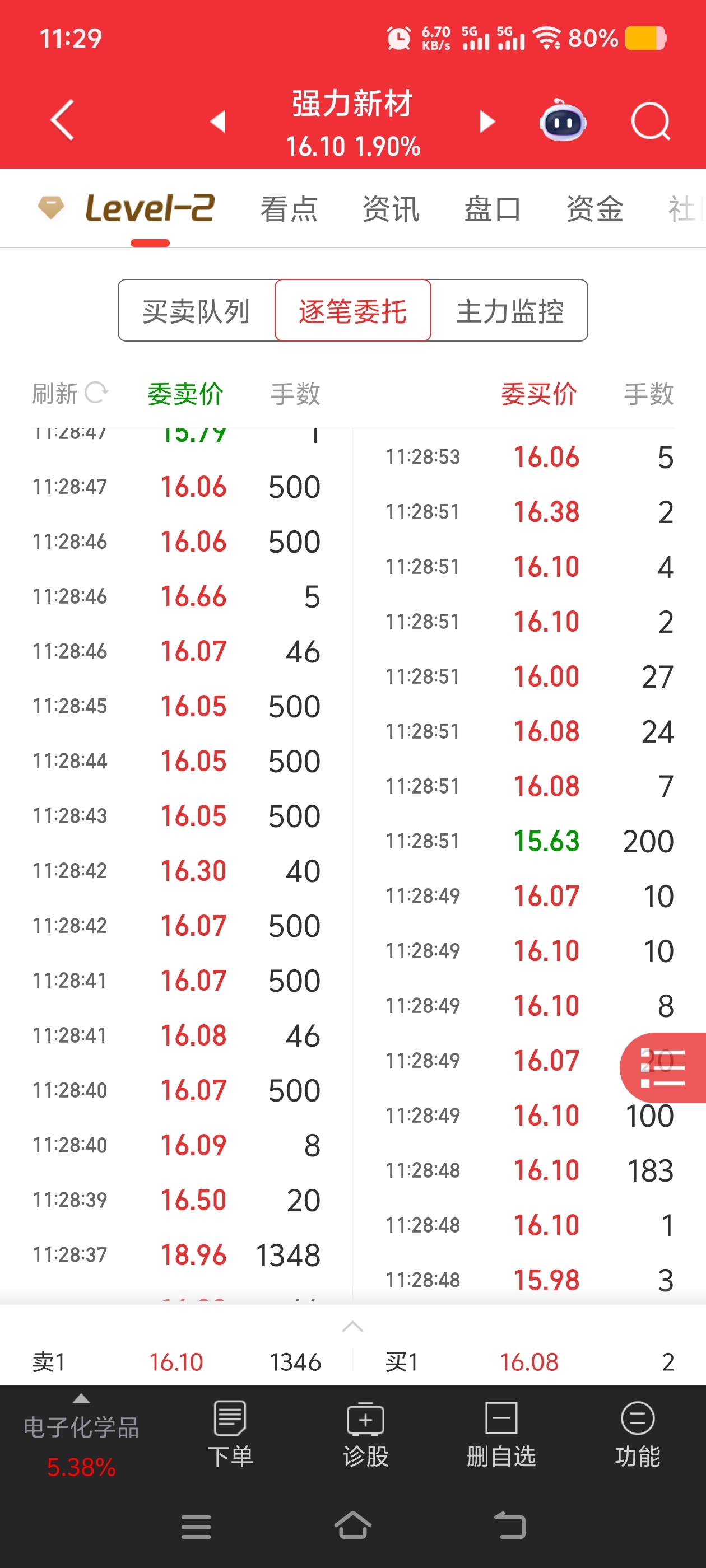Open the 功能 functions menu
The height and width of the screenshot is (1568, 706).
point(637,1434)
